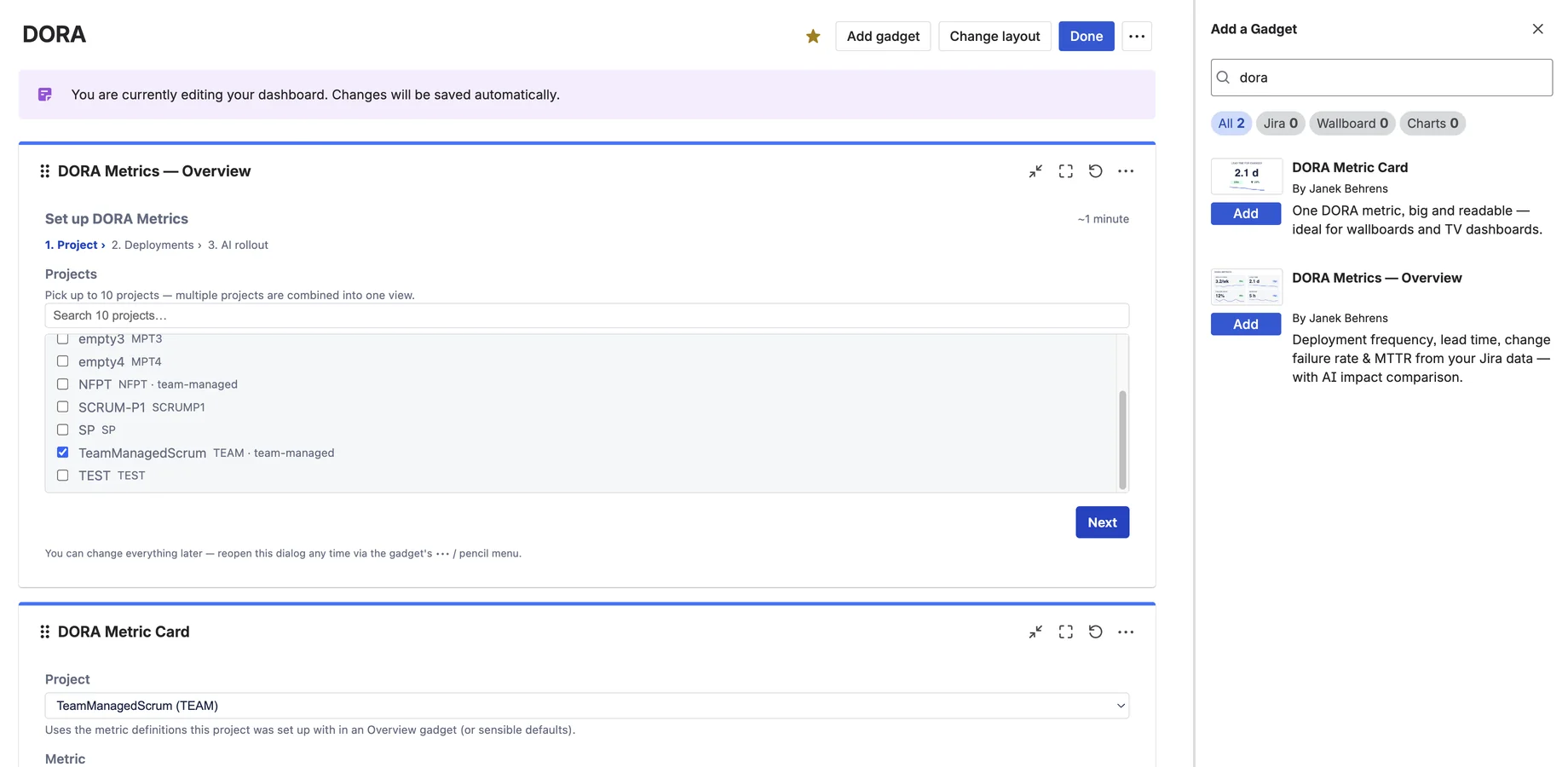Image resolution: width=1568 pixels, height=767 pixels.
Task: Add the DORA Metric Card gadget
Action: (1246, 213)
